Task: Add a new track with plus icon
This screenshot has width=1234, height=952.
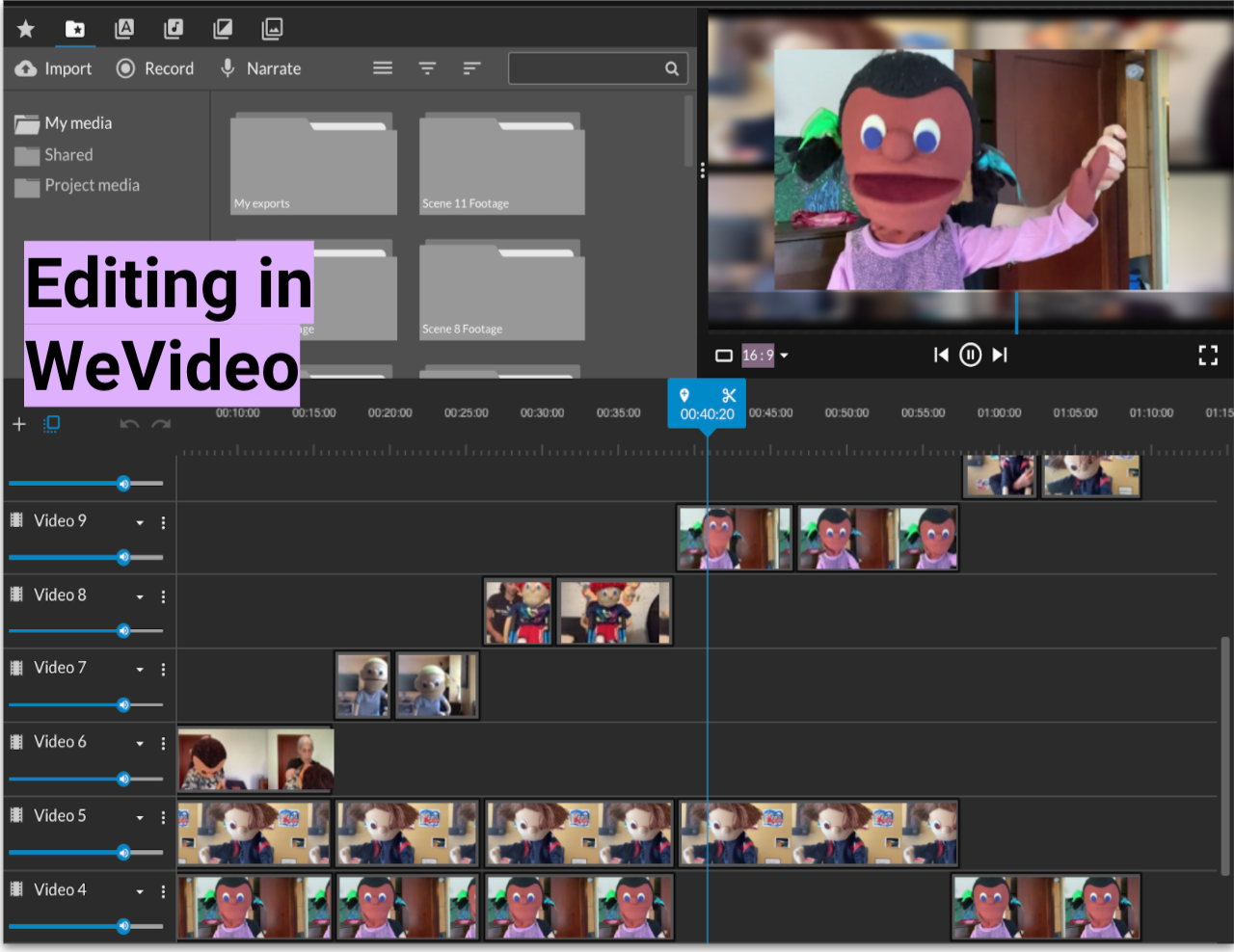Action: click(x=19, y=424)
